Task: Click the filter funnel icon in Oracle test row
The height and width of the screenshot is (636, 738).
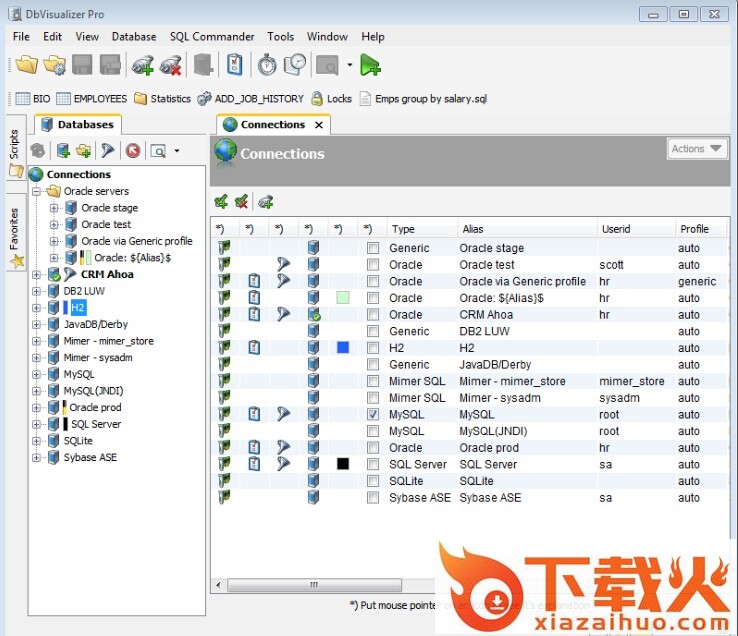Action: pos(283,265)
